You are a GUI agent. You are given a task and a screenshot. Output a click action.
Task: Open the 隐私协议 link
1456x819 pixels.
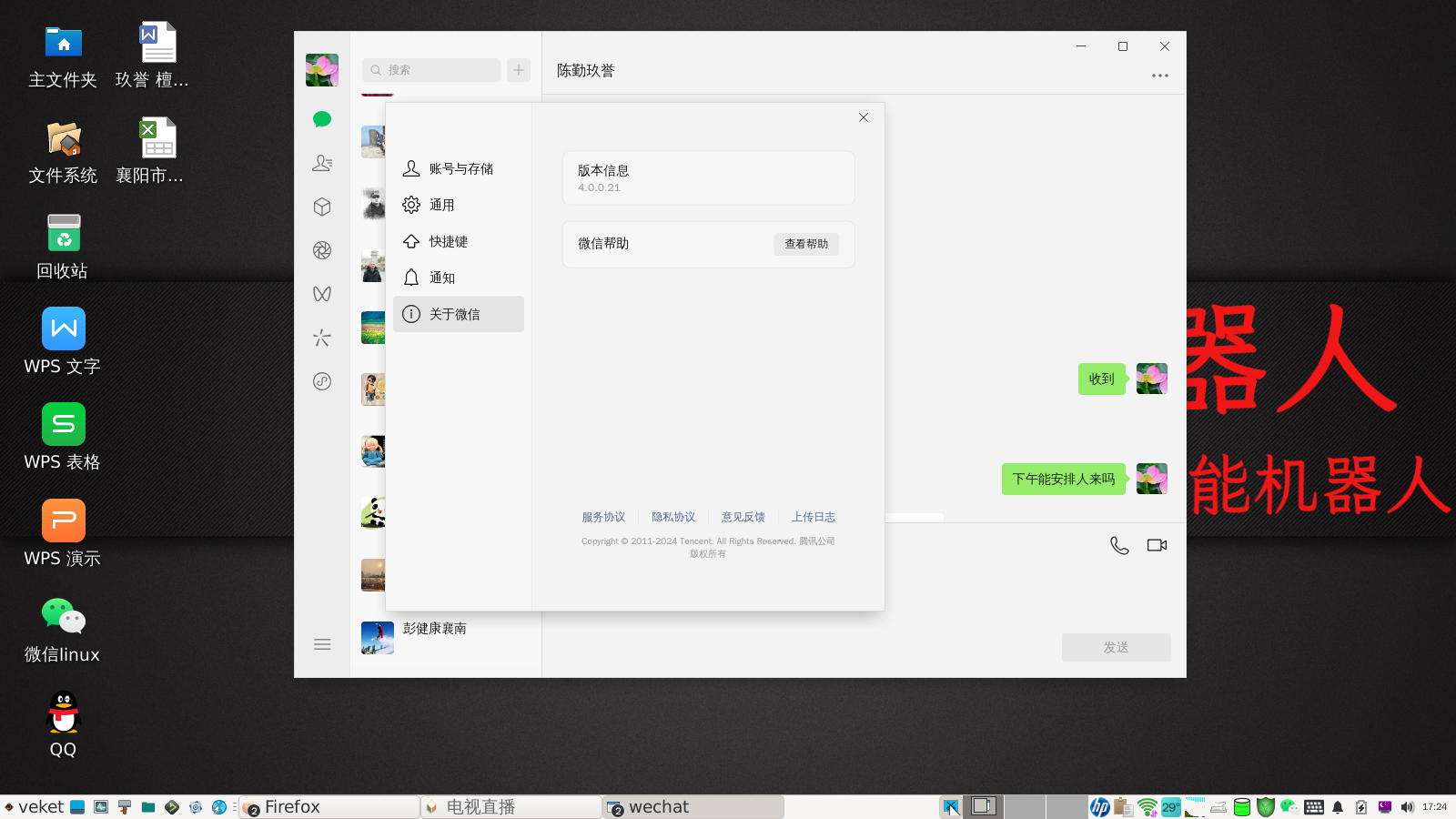(x=673, y=517)
